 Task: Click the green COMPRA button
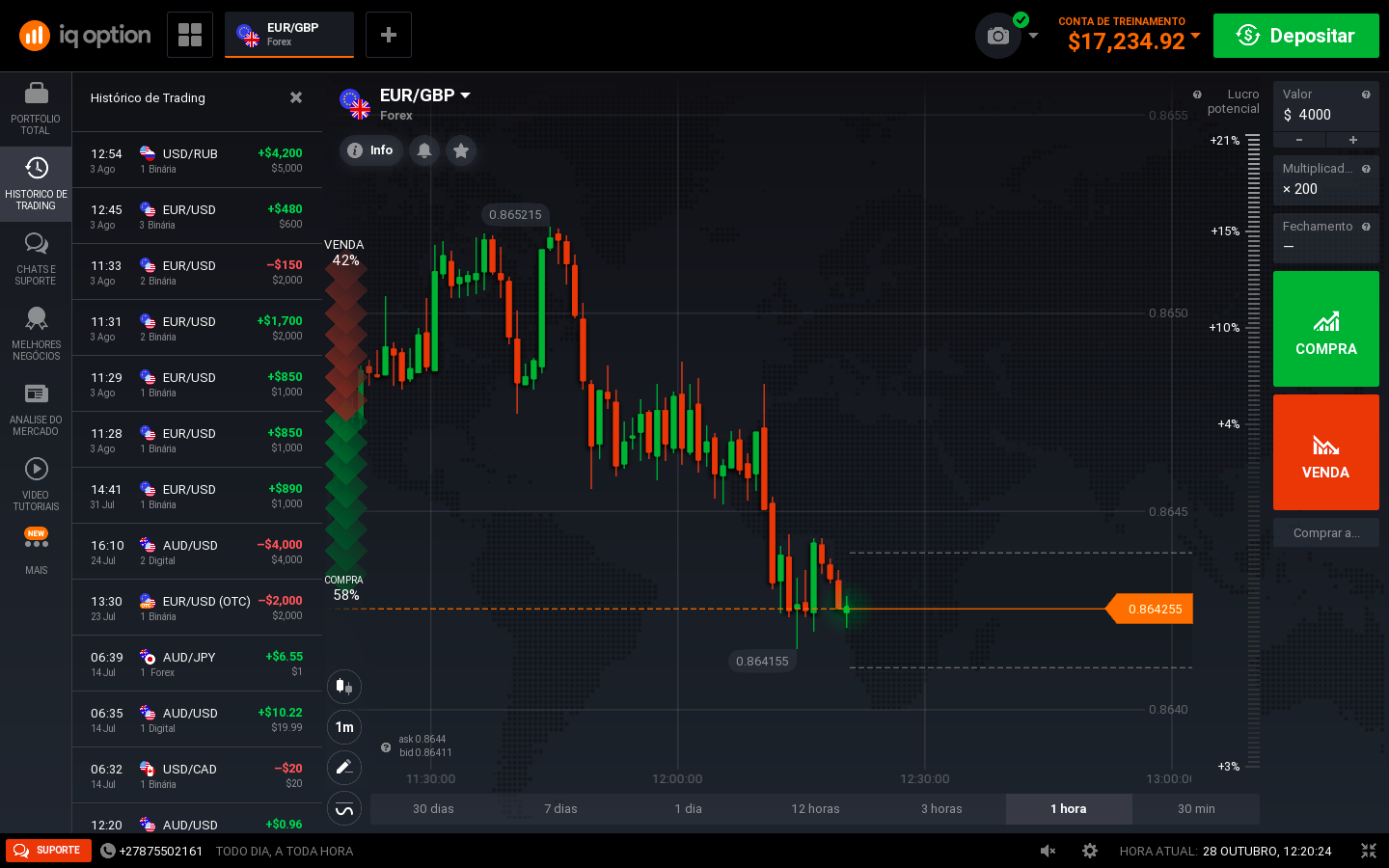click(x=1326, y=329)
